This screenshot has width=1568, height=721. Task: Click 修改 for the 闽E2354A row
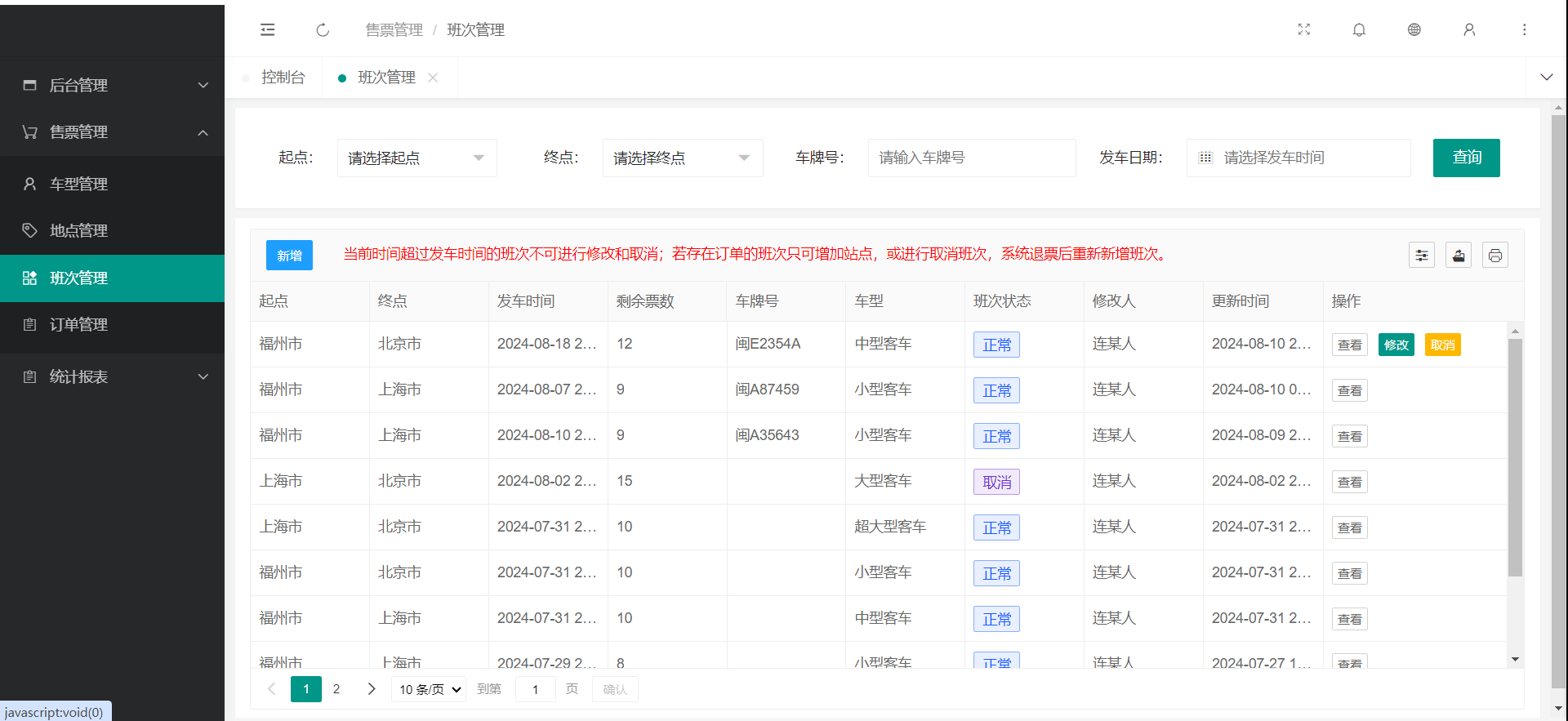tap(1396, 345)
